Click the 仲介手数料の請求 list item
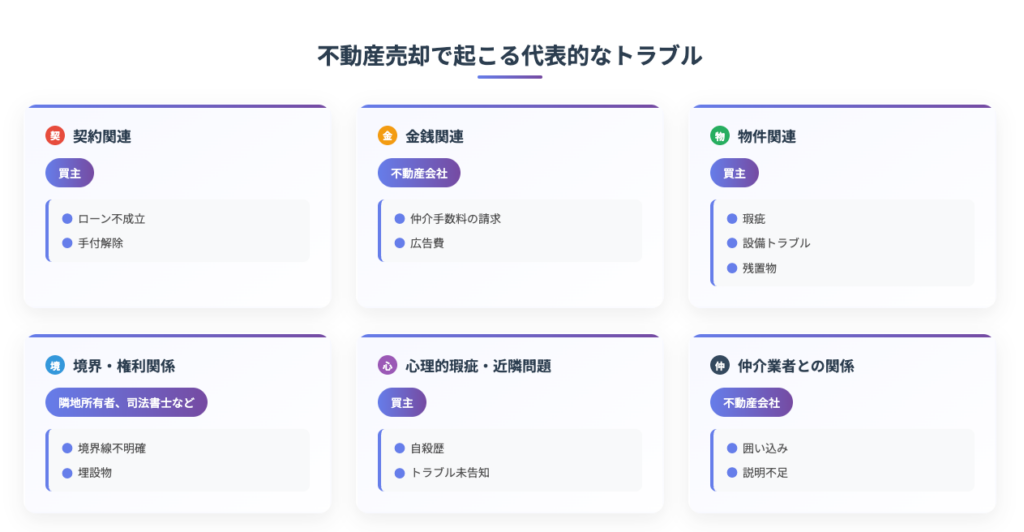 pos(448,219)
